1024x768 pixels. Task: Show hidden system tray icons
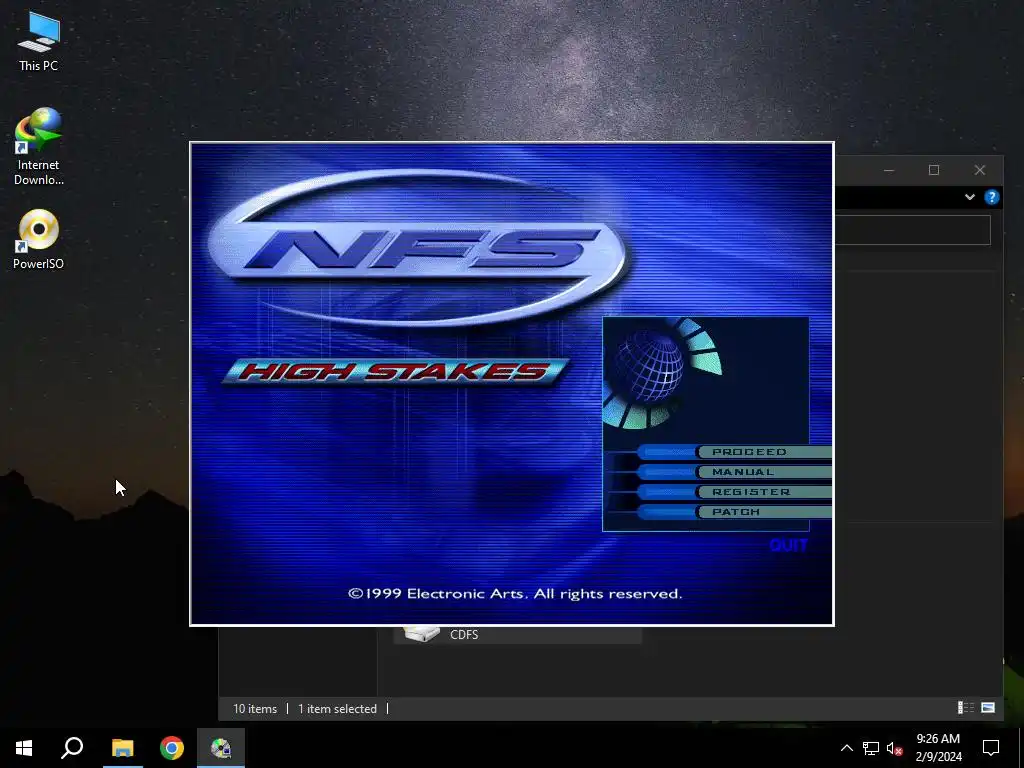[x=846, y=748]
